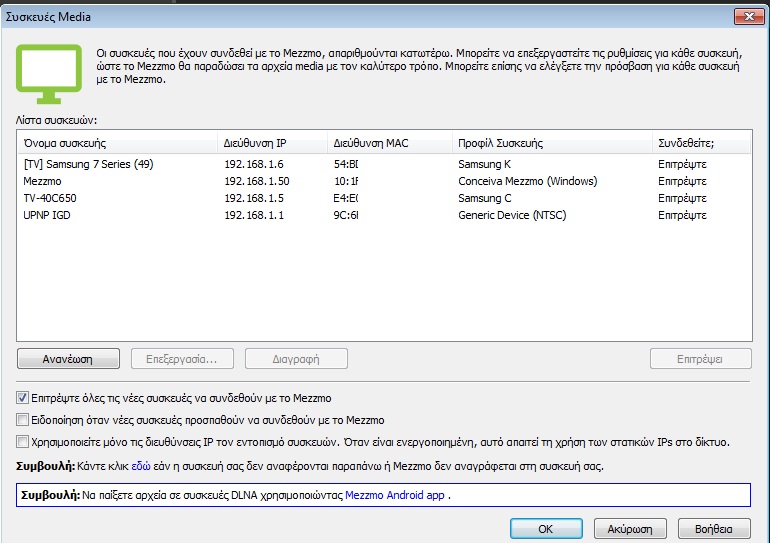The width and height of the screenshot is (770, 543).
Task: Click the Διαγραφή button
Action: (x=296, y=359)
